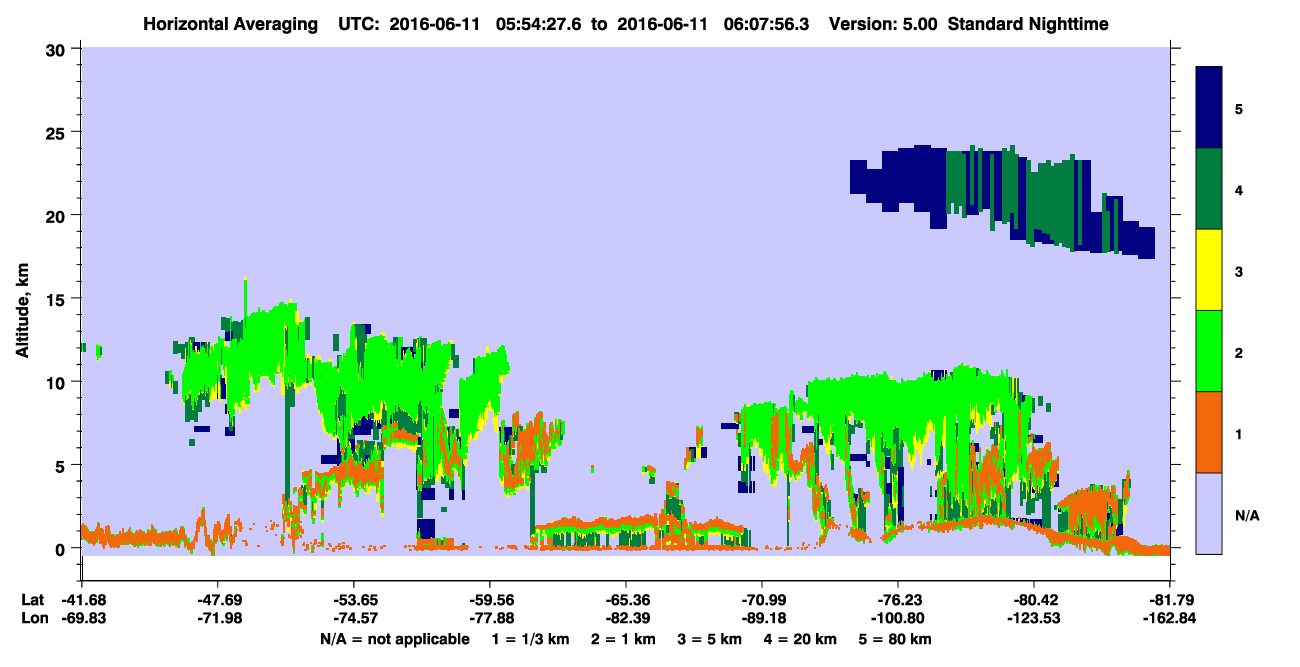1300x667 pixels.
Task: Click legend text '2 = 1 km'
Action: click(x=623, y=639)
